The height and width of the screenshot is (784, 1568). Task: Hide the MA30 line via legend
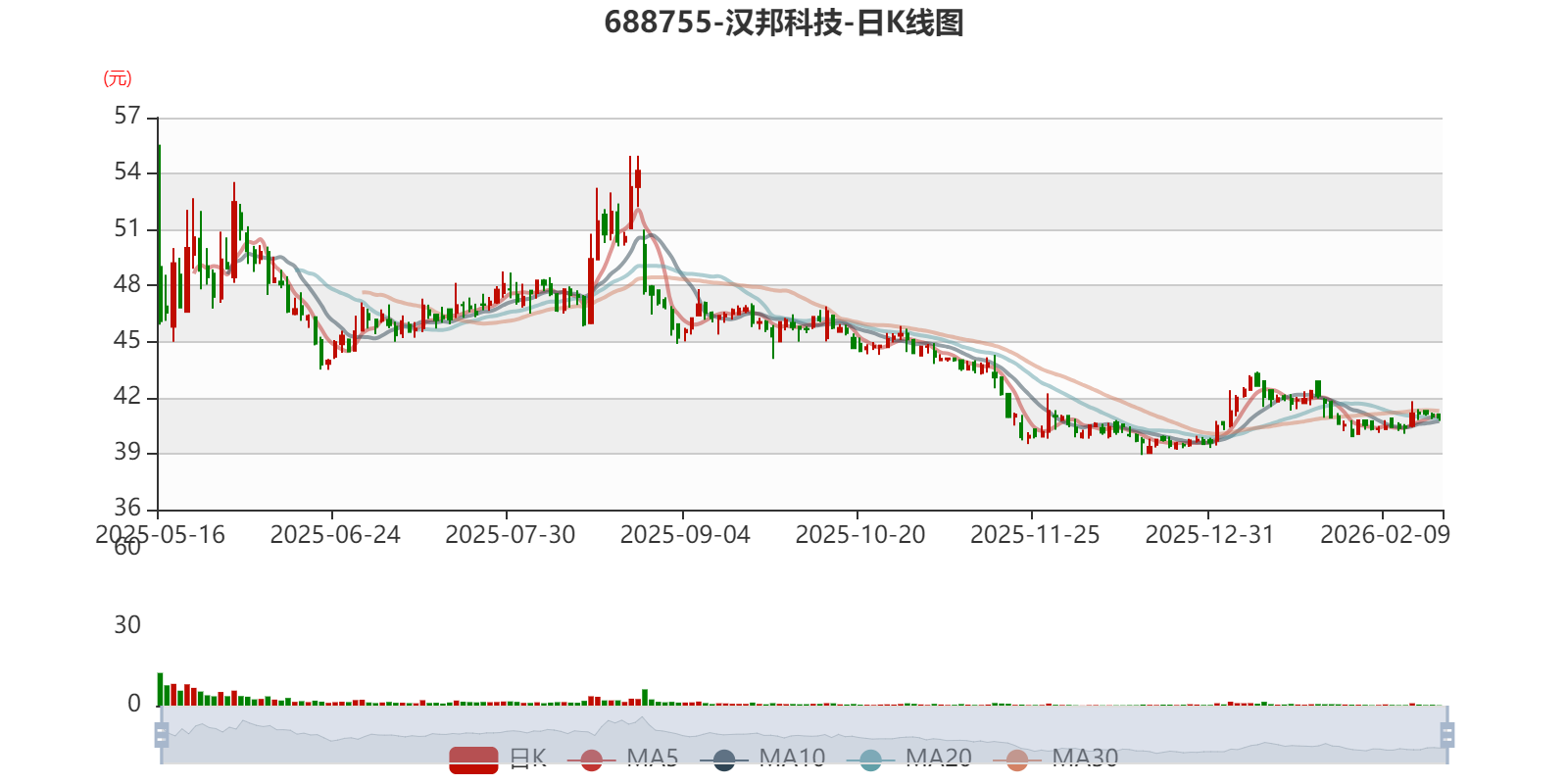click(x=1055, y=759)
